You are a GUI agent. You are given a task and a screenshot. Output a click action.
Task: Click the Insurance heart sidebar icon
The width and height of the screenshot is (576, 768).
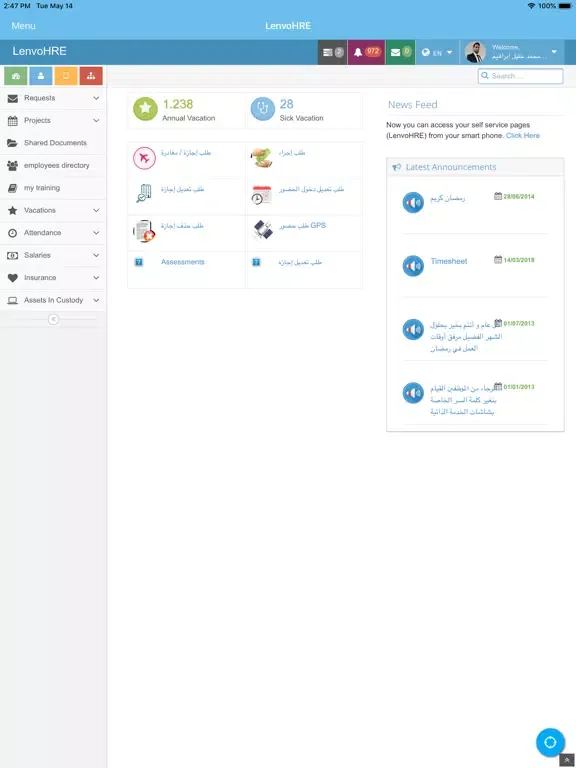[x=13, y=278]
